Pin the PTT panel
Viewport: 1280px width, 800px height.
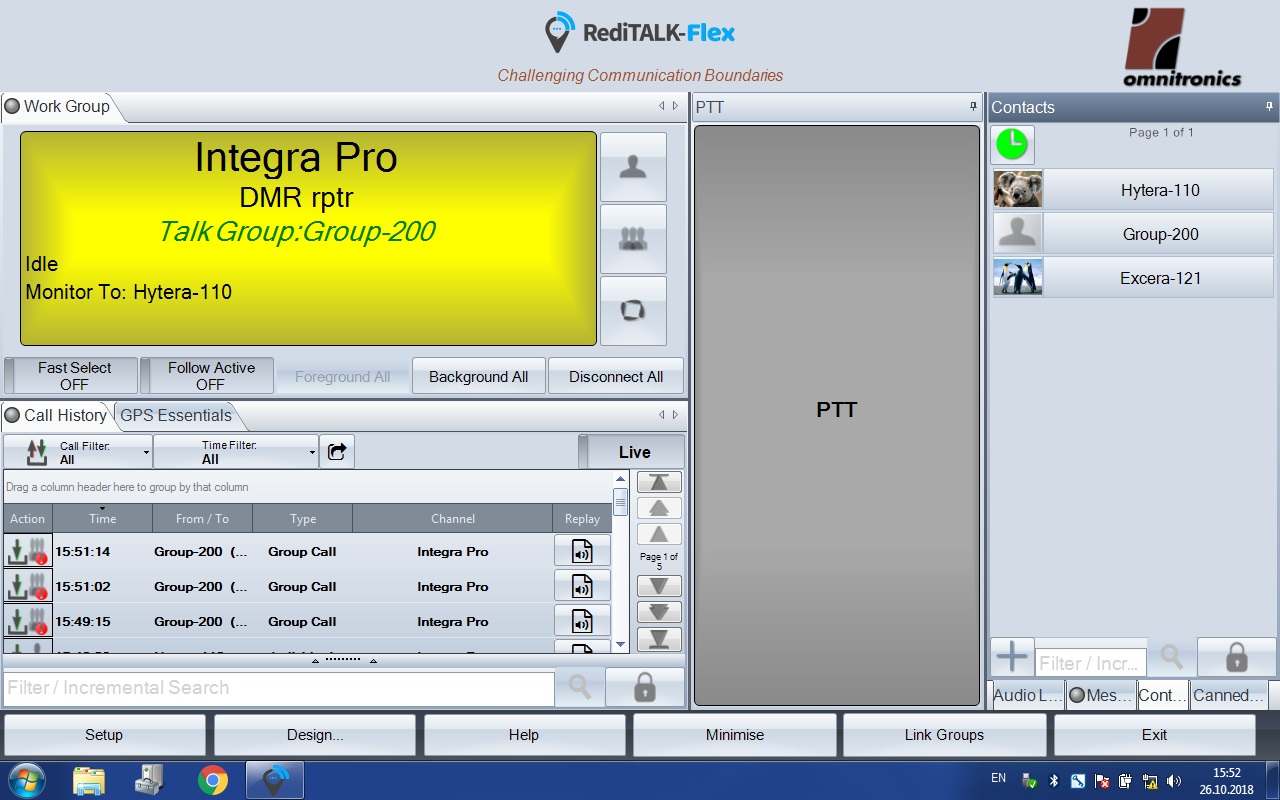point(973,106)
